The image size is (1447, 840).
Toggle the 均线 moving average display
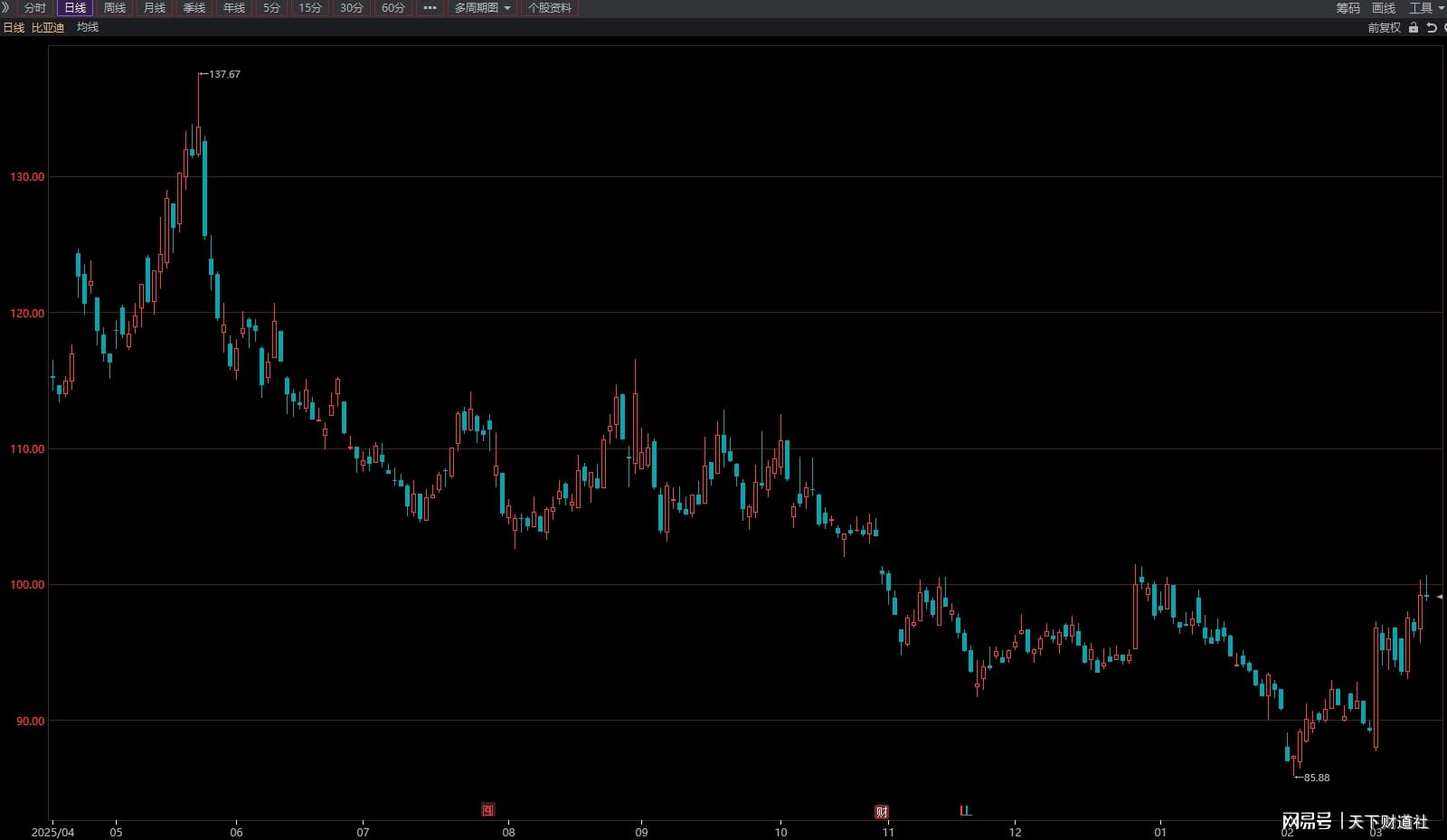point(88,27)
